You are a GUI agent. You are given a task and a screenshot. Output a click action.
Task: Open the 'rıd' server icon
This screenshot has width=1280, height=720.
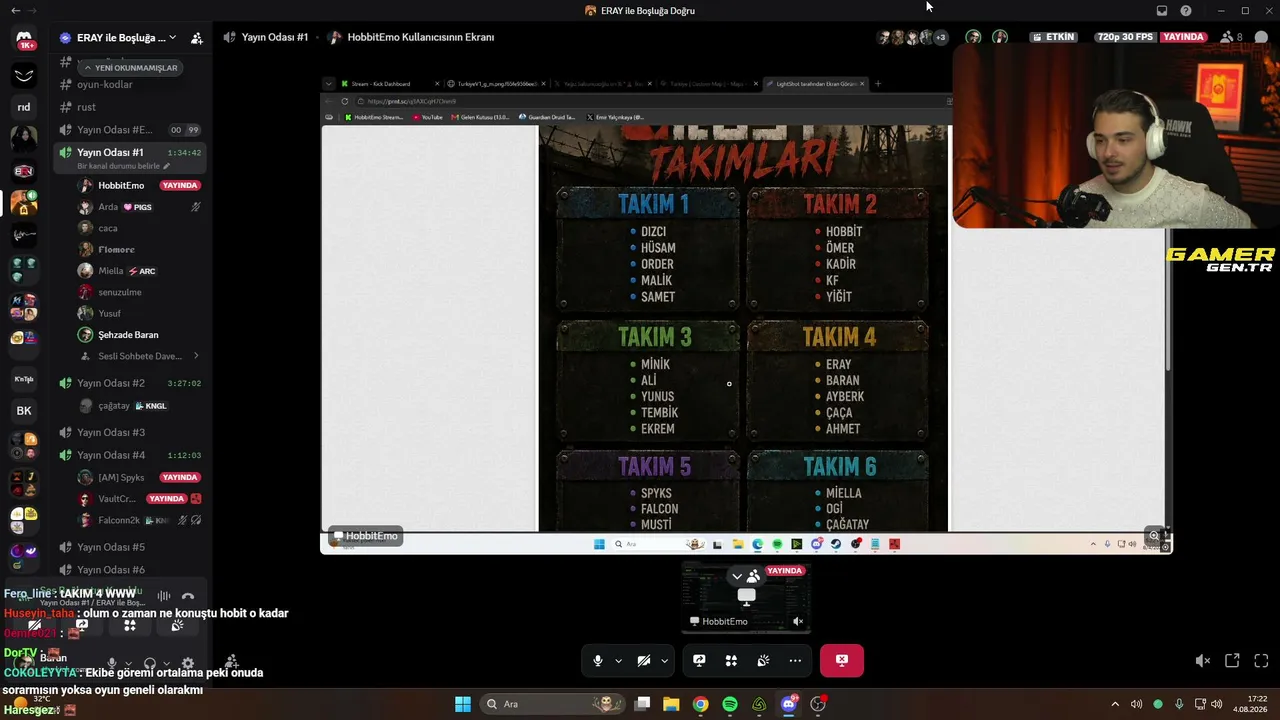pyautogui.click(x=24, y=107)
